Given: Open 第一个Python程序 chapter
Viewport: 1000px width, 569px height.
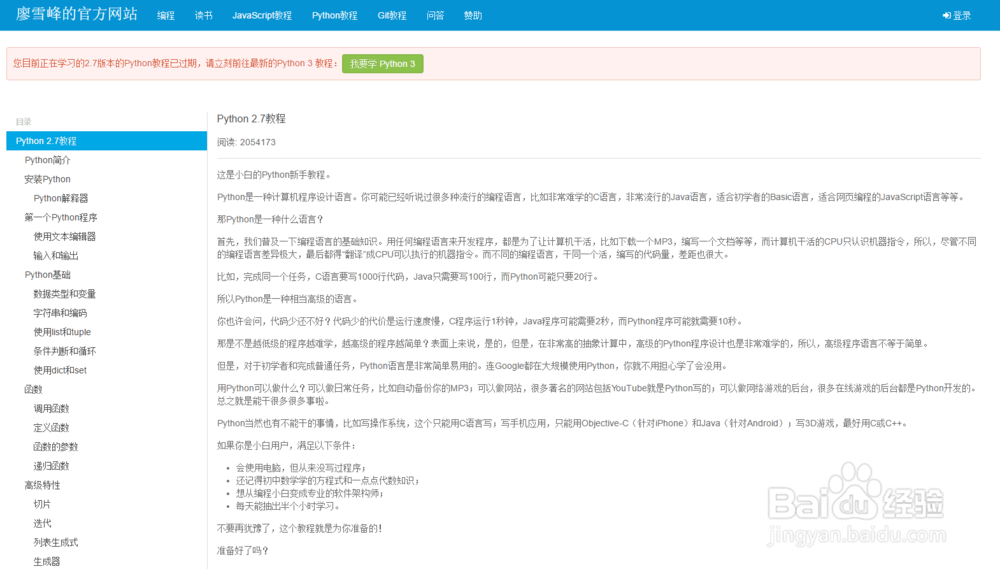Looking at the screenshot, I should point(61,218).
